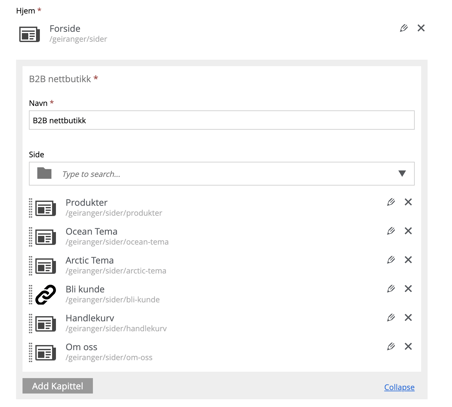
Task: Click the Side 'Type to search' field
Action: 227,174
